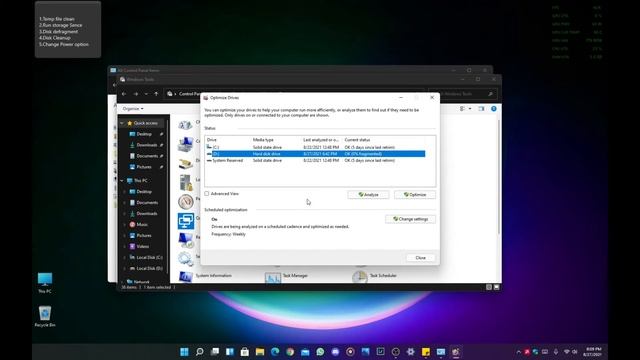The width and height of the screenshot is (640, 360).
Task: Select Music in the navigation pane
Action: (142, 224)
